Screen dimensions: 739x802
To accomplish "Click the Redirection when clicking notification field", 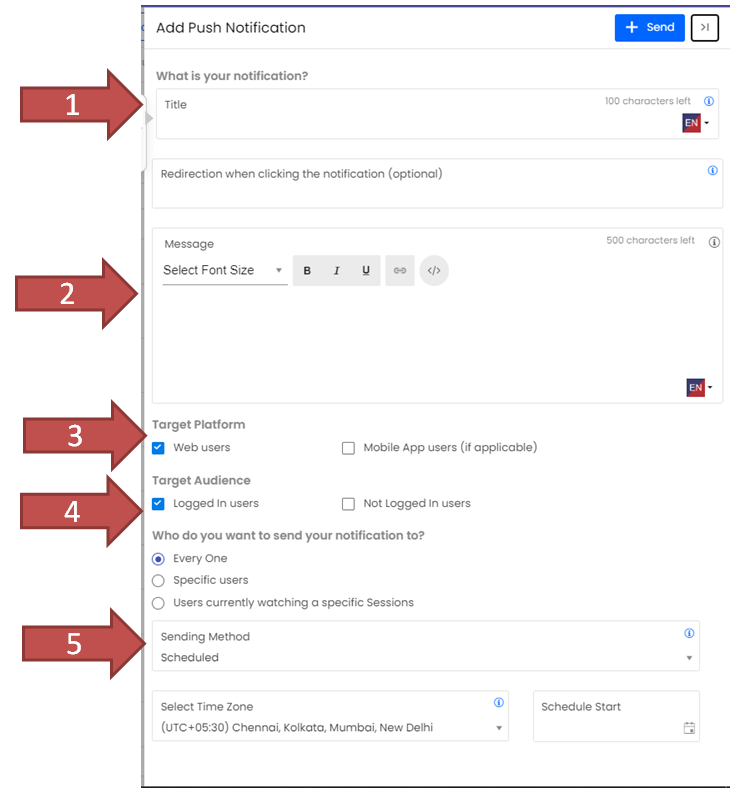I will [436, 183].
